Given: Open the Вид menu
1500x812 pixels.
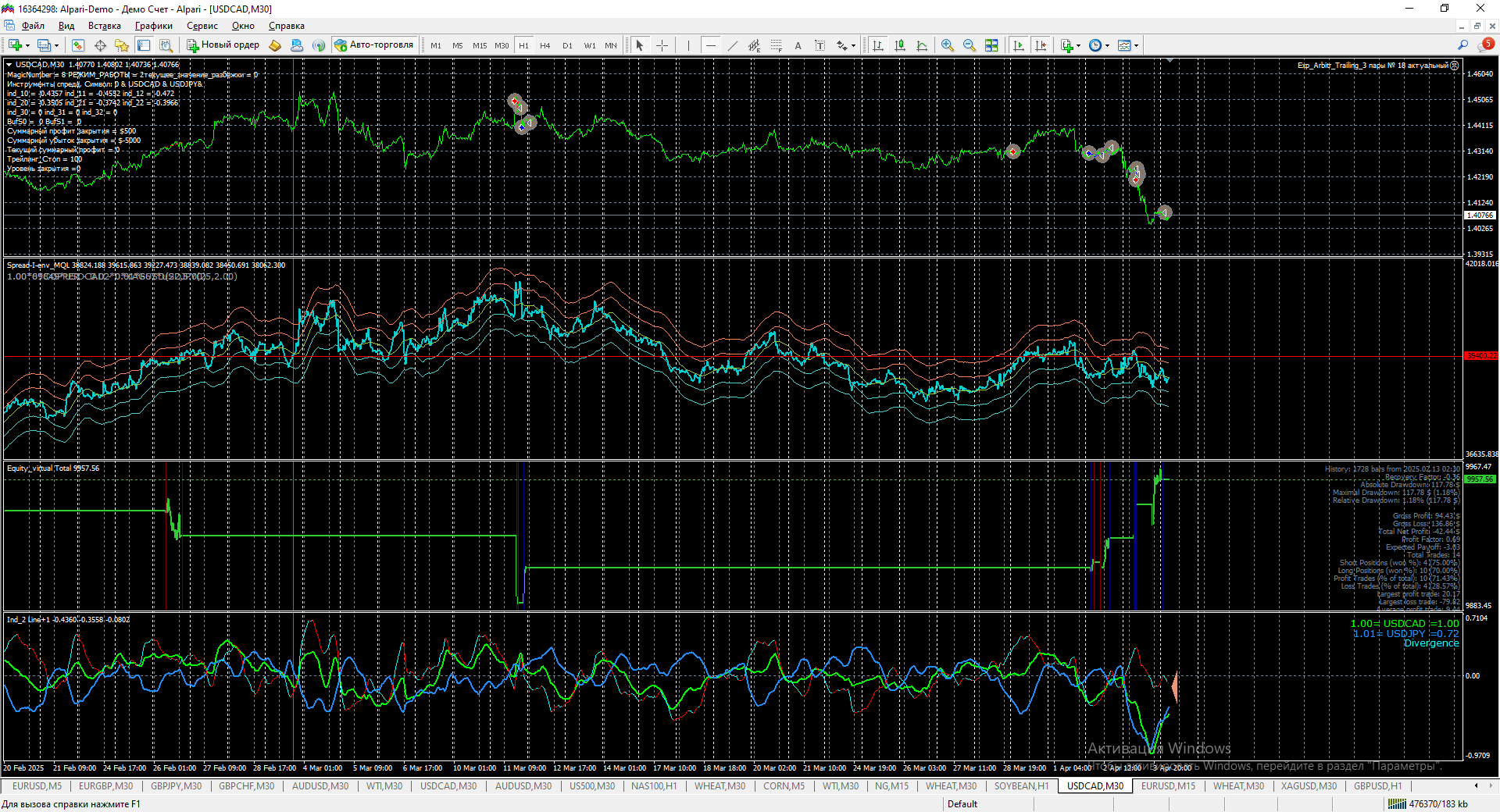Looking at the screenshot, I should pyautogui.click(x=66, y=26).
